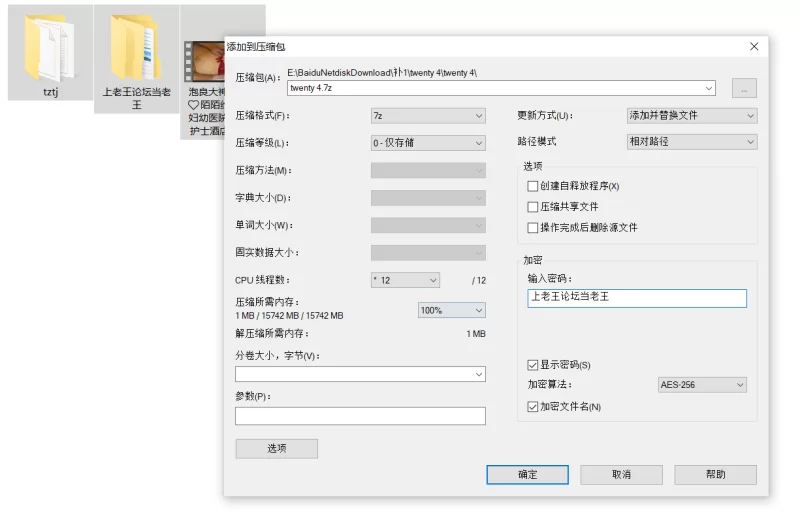Viewport: 800px width, 529px height.
Task: Uncheck 显示密码 checkbox
Action: 533,365
